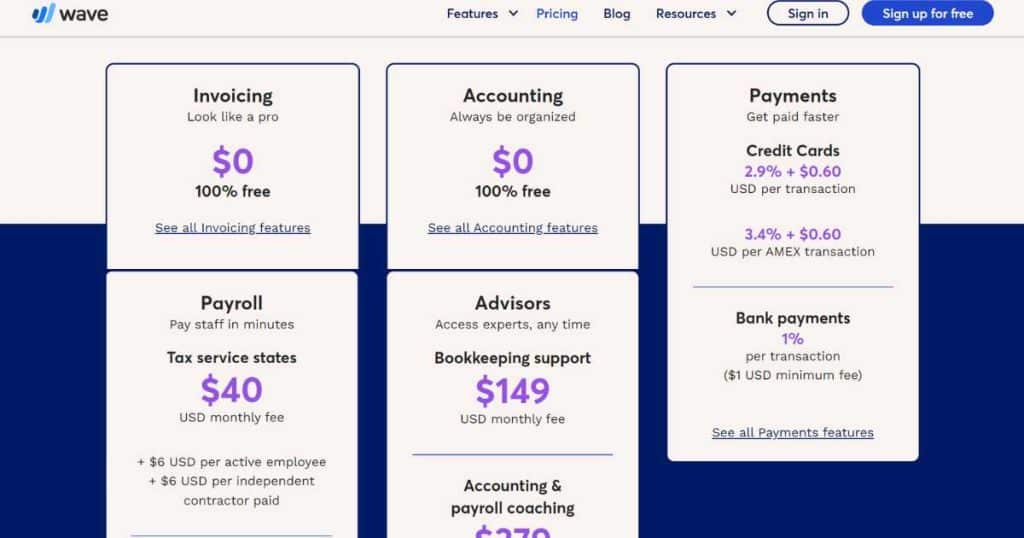Open the Features menu item
This screenshot has height=538, width=1024.
pos(472,14)
